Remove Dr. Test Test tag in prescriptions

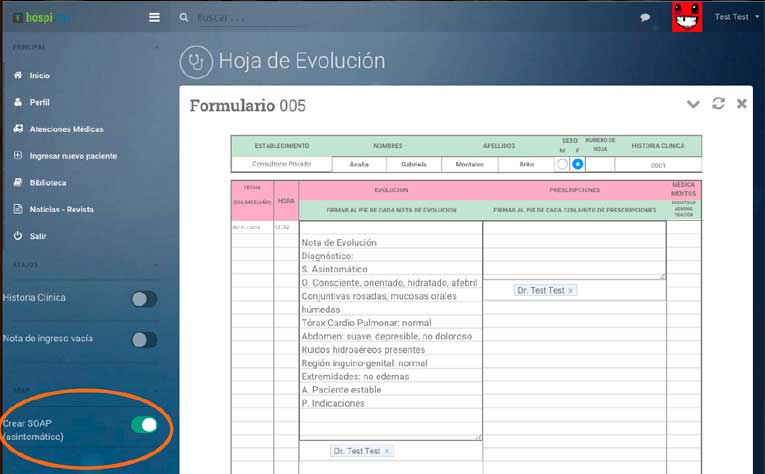pyautogui.click(x=571, y=290)
